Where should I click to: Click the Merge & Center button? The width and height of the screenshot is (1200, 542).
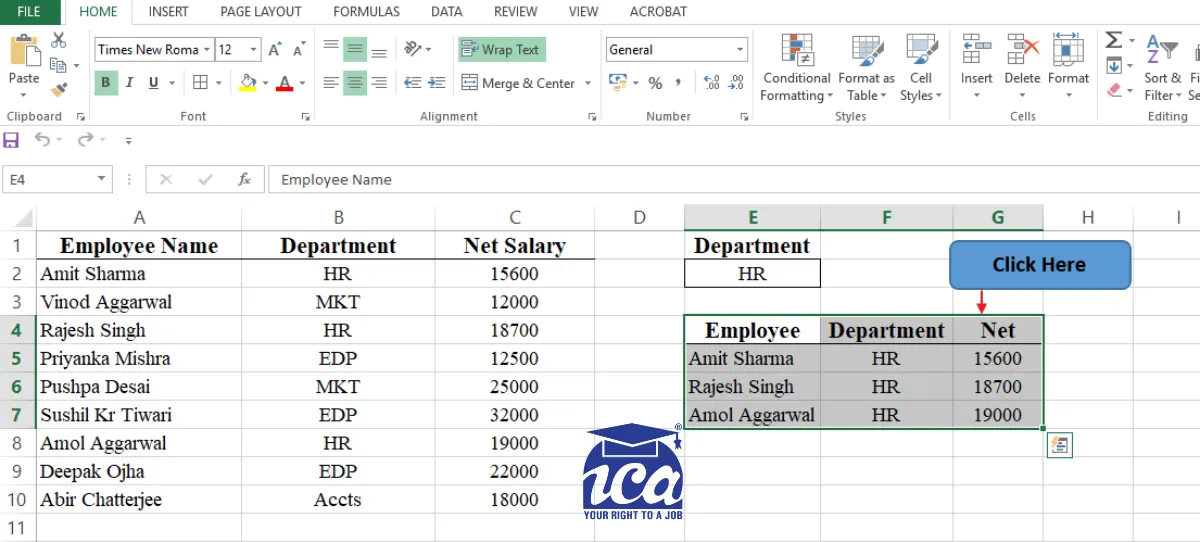[x=517, y=84]
